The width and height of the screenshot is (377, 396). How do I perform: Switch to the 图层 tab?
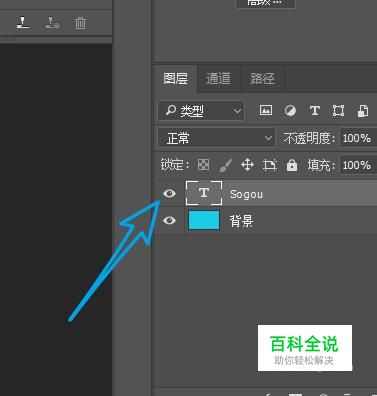(x=176, y=79)
